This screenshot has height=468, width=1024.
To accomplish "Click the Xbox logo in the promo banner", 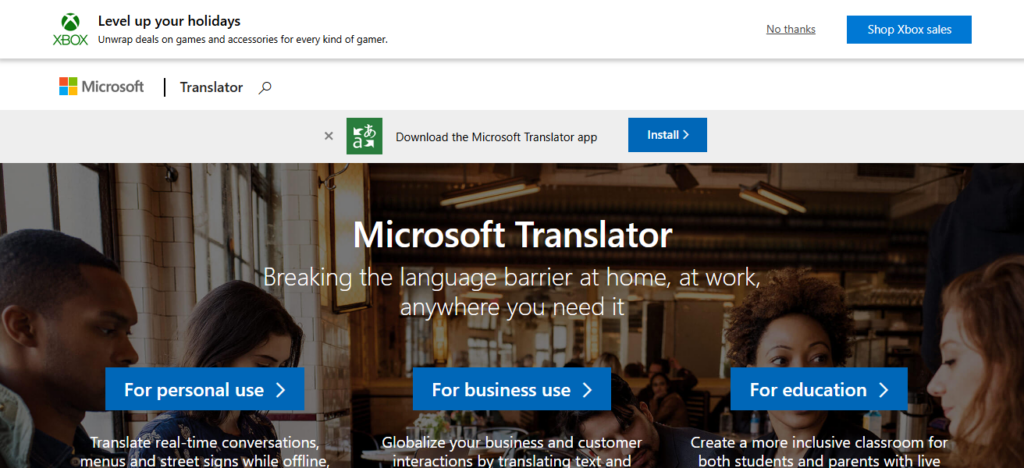I will click(71, 29).
